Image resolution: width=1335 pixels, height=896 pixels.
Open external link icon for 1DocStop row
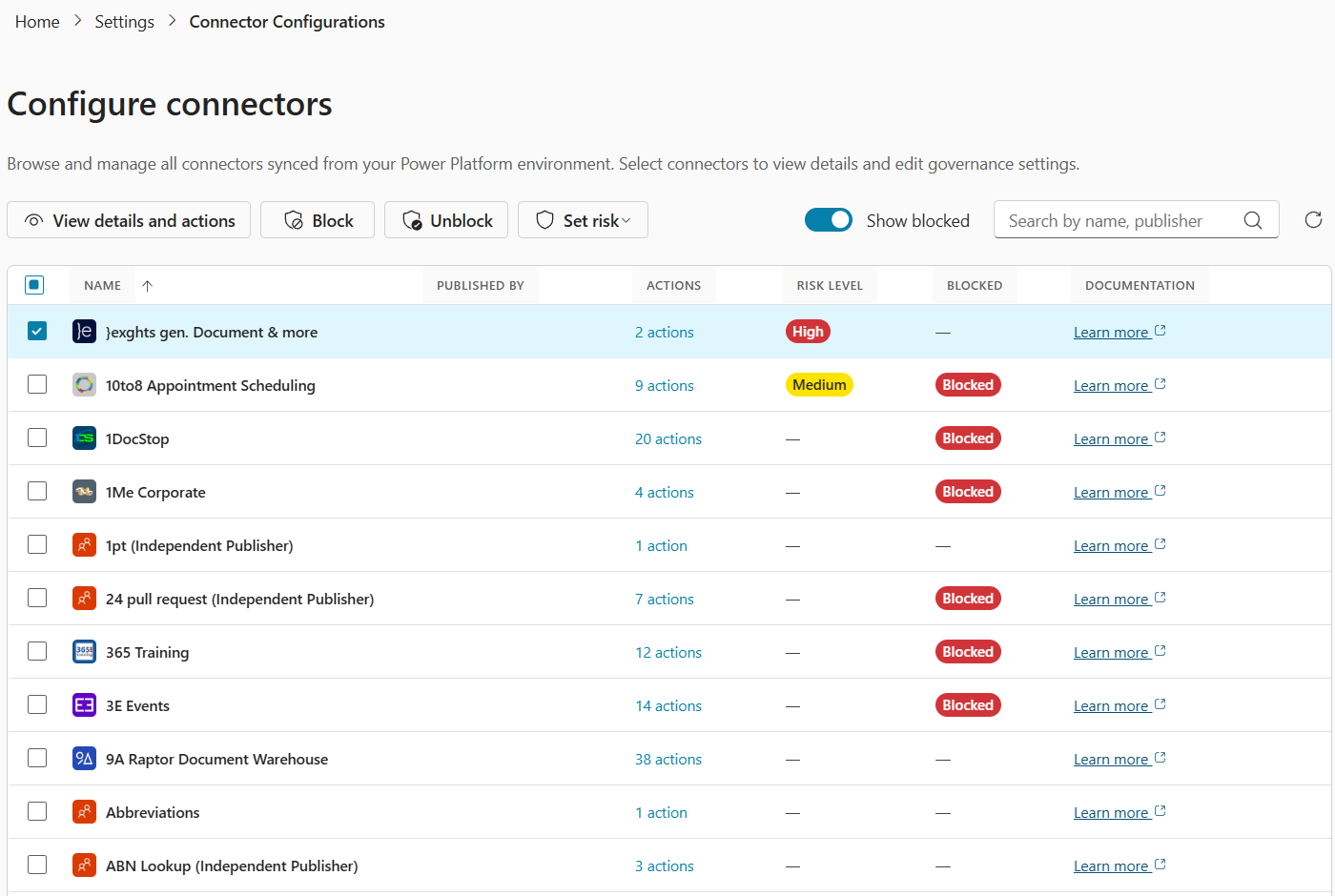coord(1160,438)
